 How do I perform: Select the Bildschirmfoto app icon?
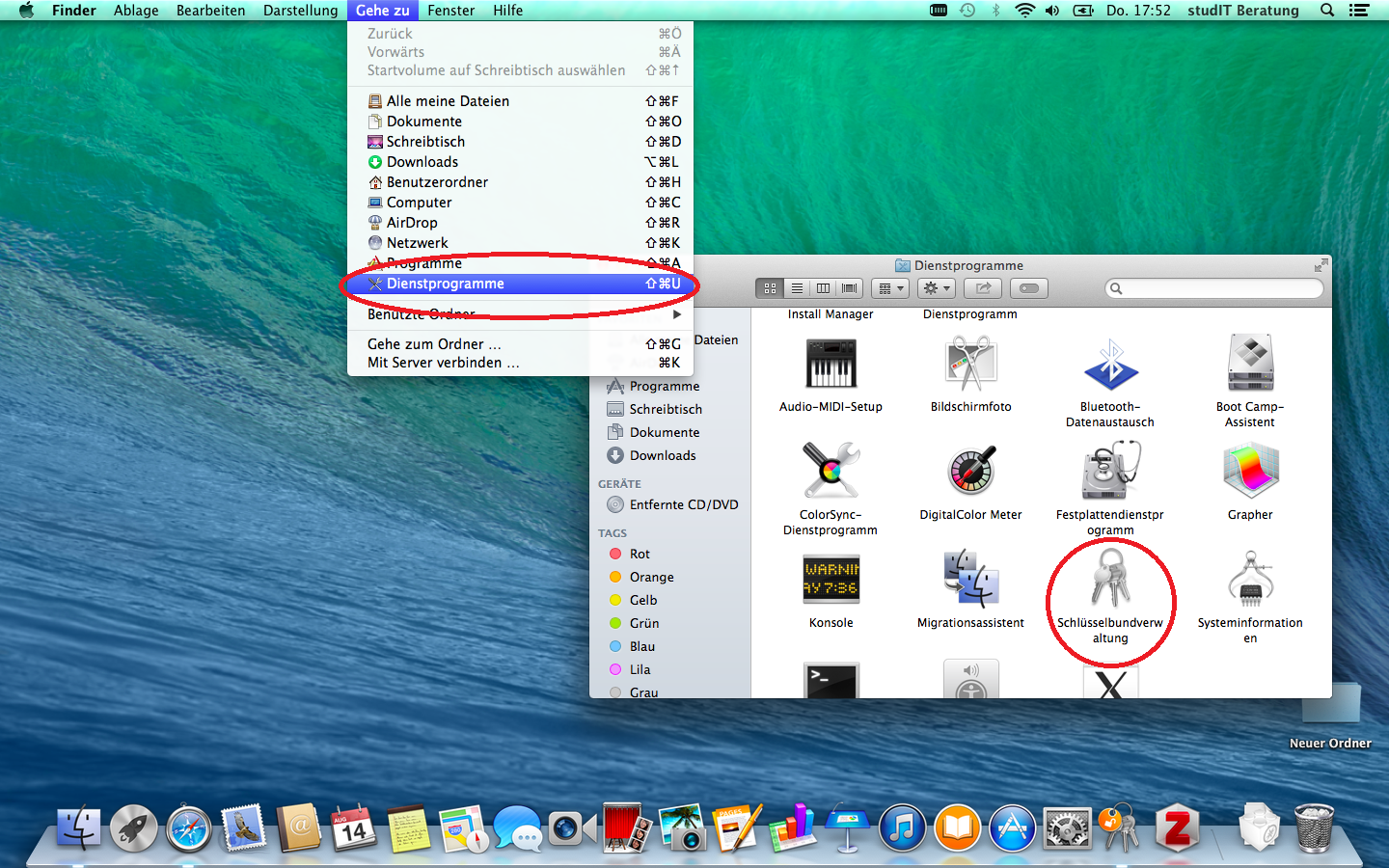click(970, 363)
